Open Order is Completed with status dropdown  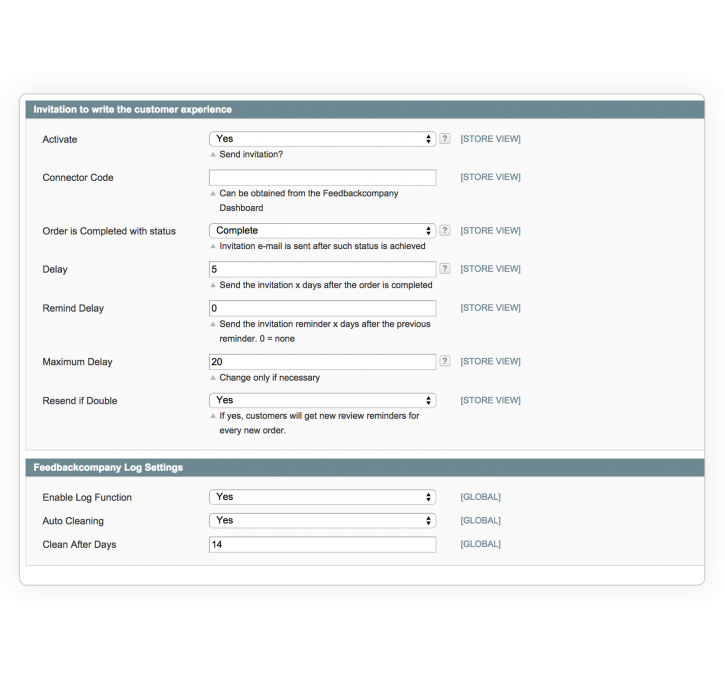(x=322, y=230)
